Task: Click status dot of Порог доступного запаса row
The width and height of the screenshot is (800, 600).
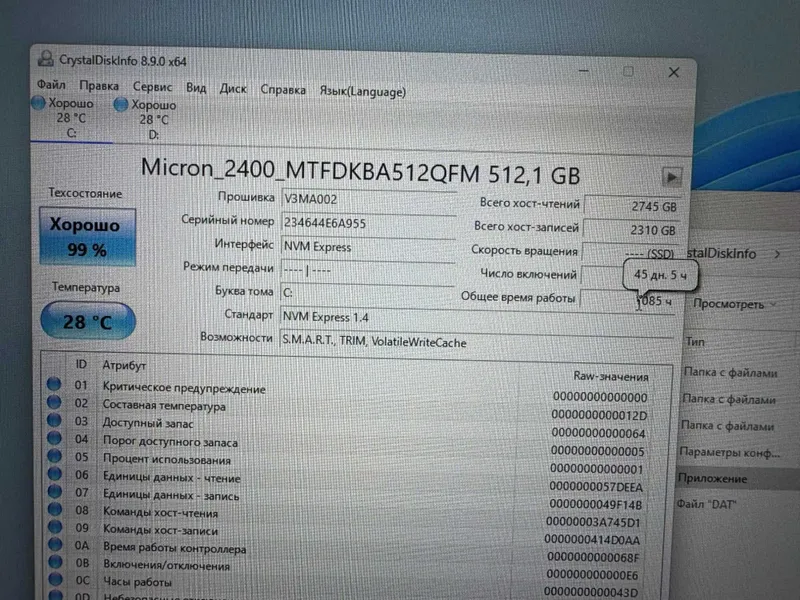Action: click(x=54, y=437)
